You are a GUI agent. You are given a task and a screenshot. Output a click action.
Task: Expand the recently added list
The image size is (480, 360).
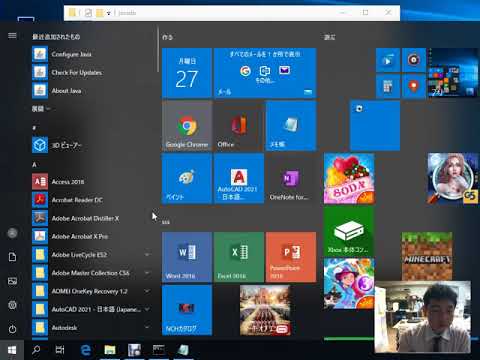click(x=41, y=109)
